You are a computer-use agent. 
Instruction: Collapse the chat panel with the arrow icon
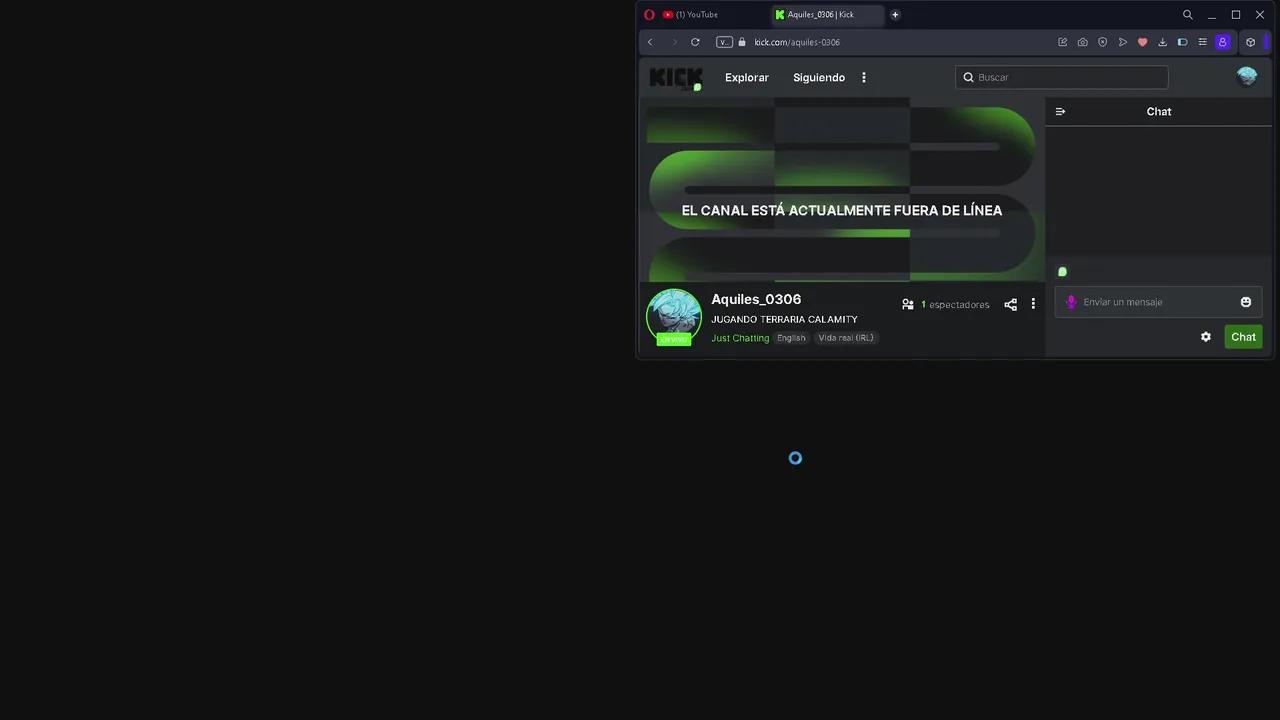click(1061, 111)
